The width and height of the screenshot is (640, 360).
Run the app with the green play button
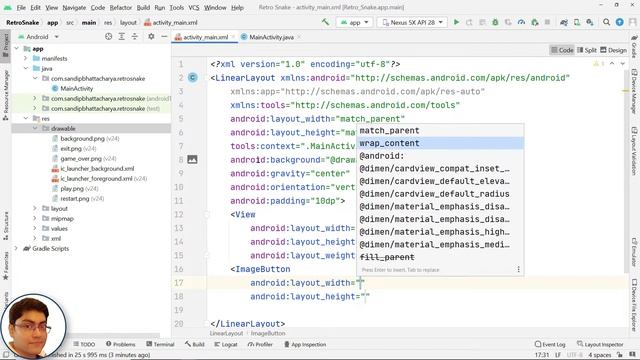tap(456, 22)
